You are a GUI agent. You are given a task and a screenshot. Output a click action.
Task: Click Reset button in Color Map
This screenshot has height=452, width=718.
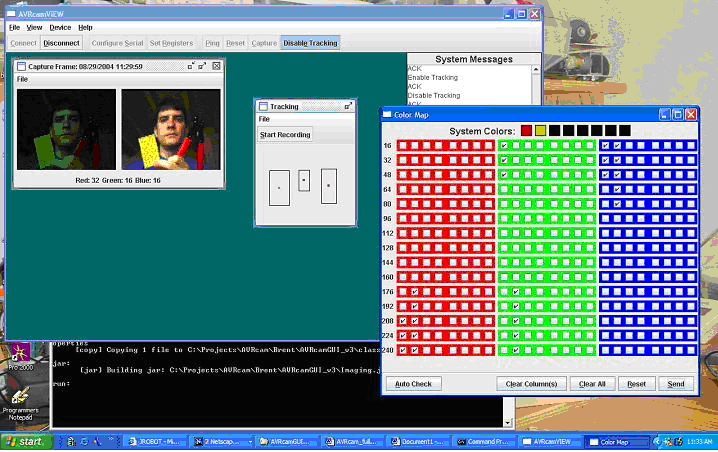[x=636, y=384]
